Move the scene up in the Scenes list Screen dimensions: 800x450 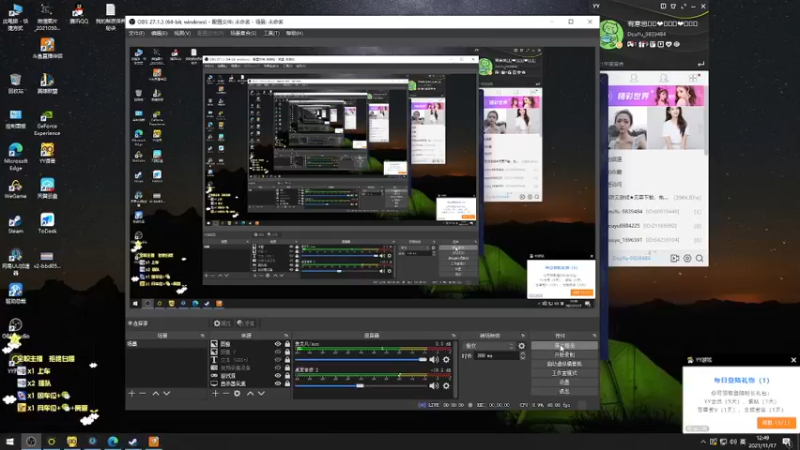(156, 393)
